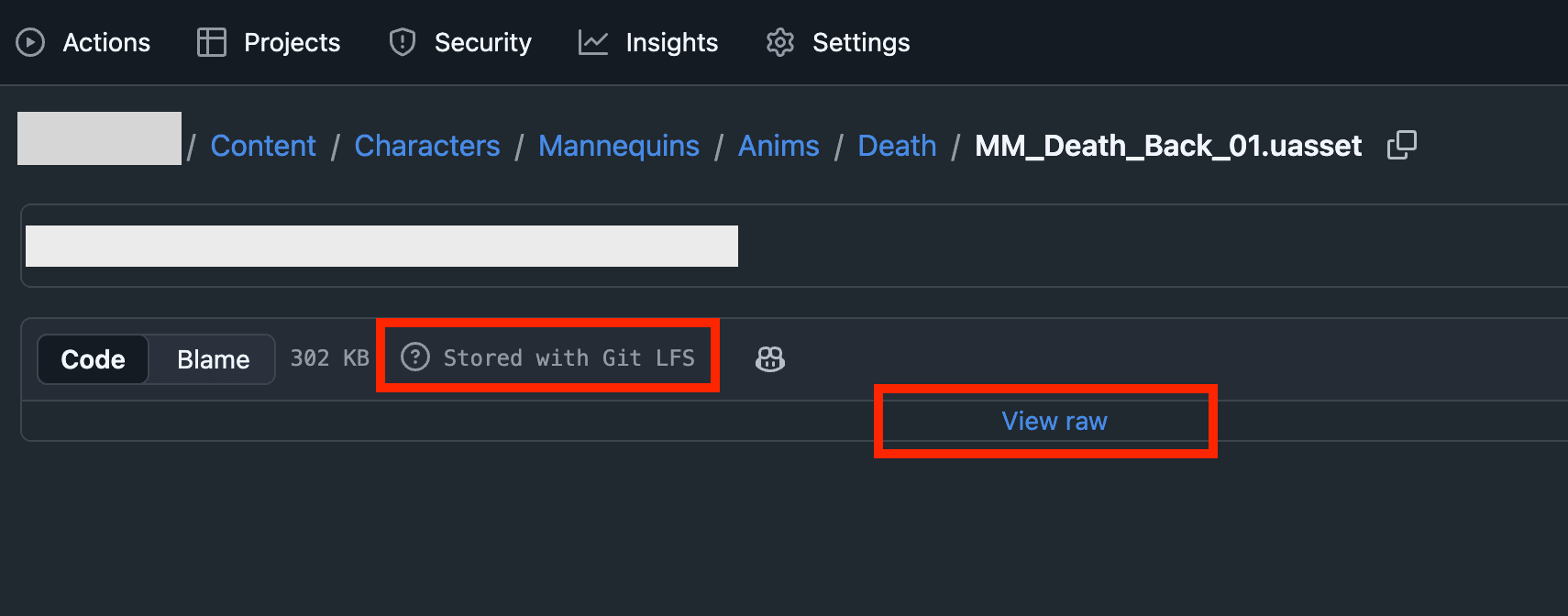The image size is (1568, 616).
Task: Navigate to Characters folder breadcrumb
Action: [x=427, y=146]
